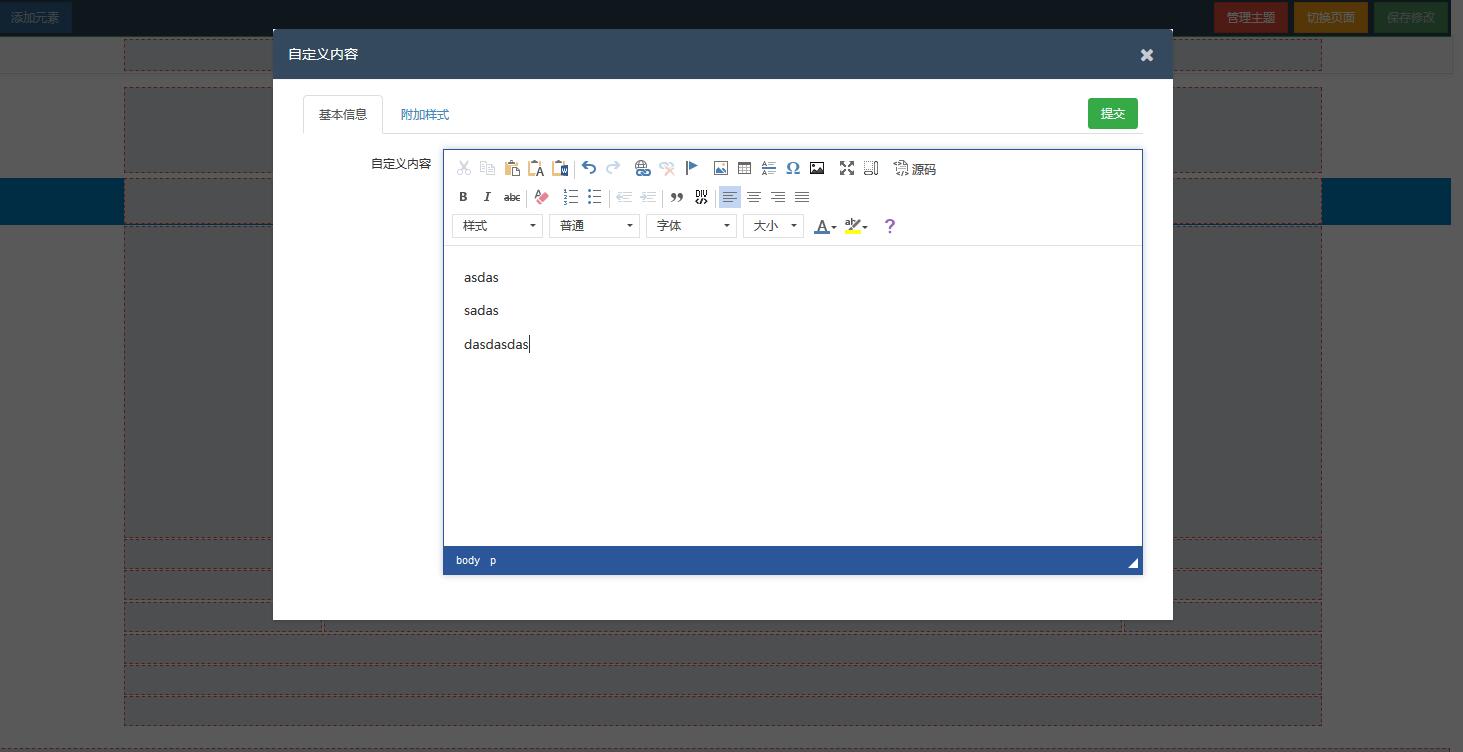Screen dimensions: 1463x752
Task: Undo the last edit
Action: [589, 168]
